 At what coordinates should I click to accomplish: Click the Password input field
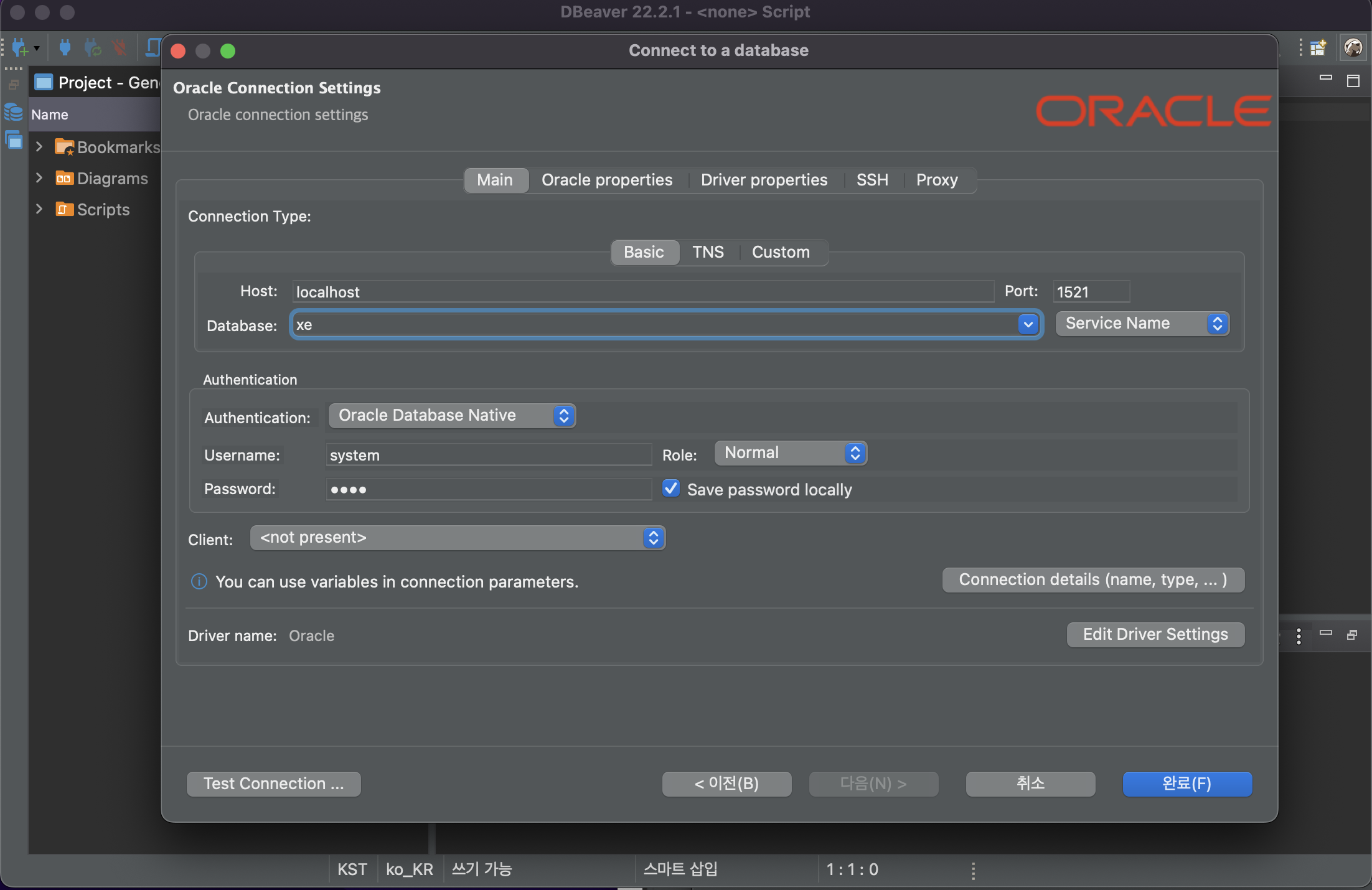[489, 489]
